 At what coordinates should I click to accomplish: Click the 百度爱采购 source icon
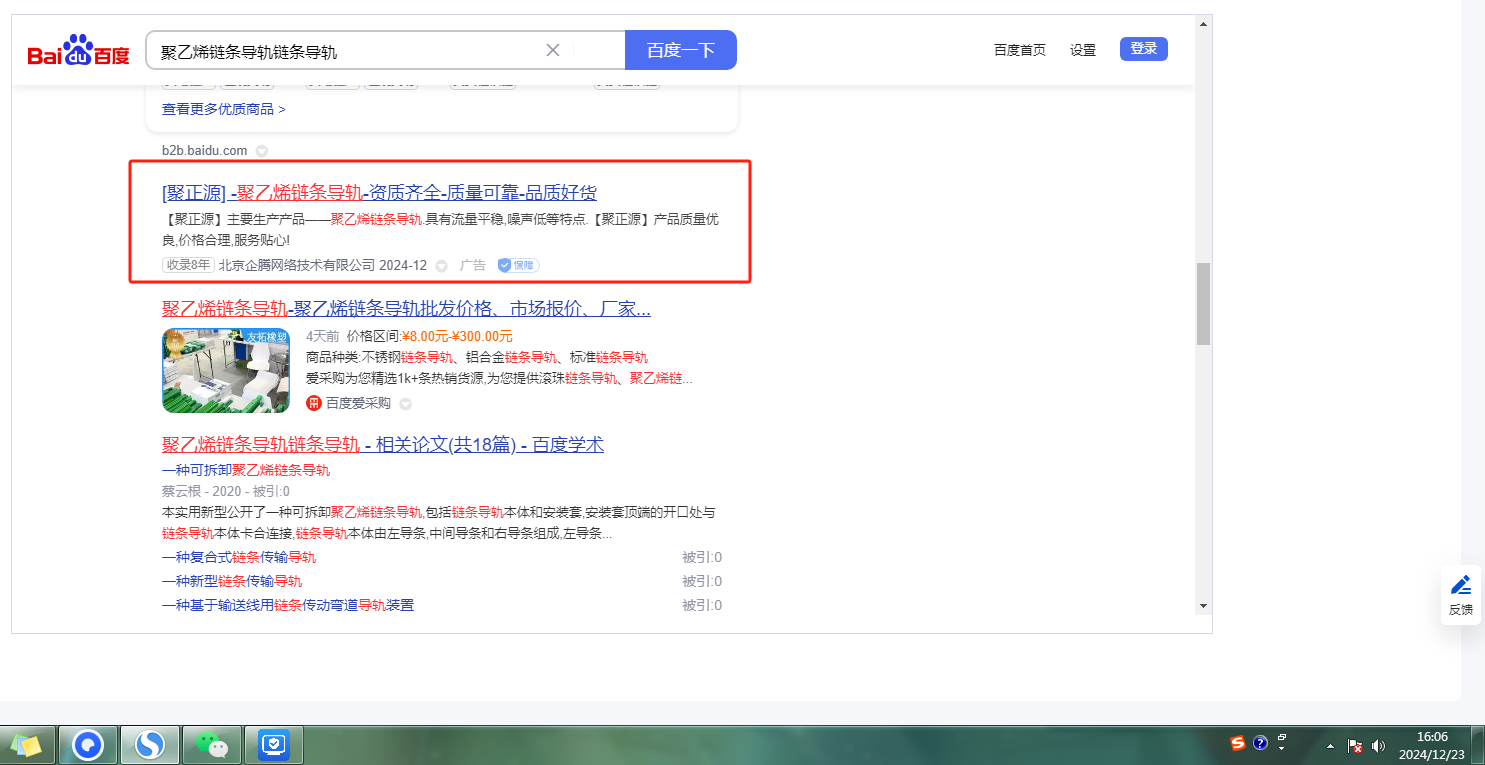[314, 403]
